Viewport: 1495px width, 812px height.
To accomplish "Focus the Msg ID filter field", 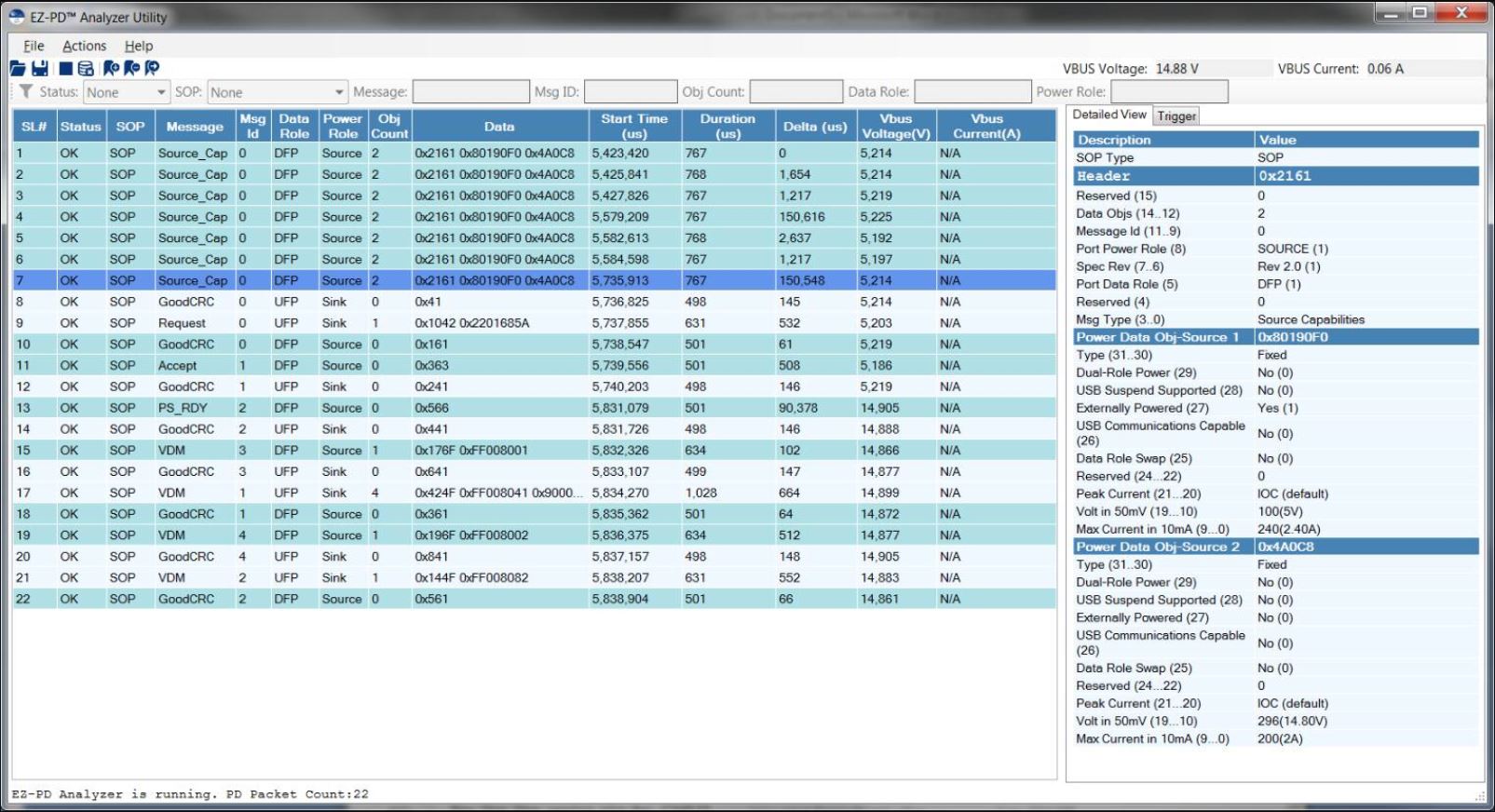I will click(x=630, y=91).
